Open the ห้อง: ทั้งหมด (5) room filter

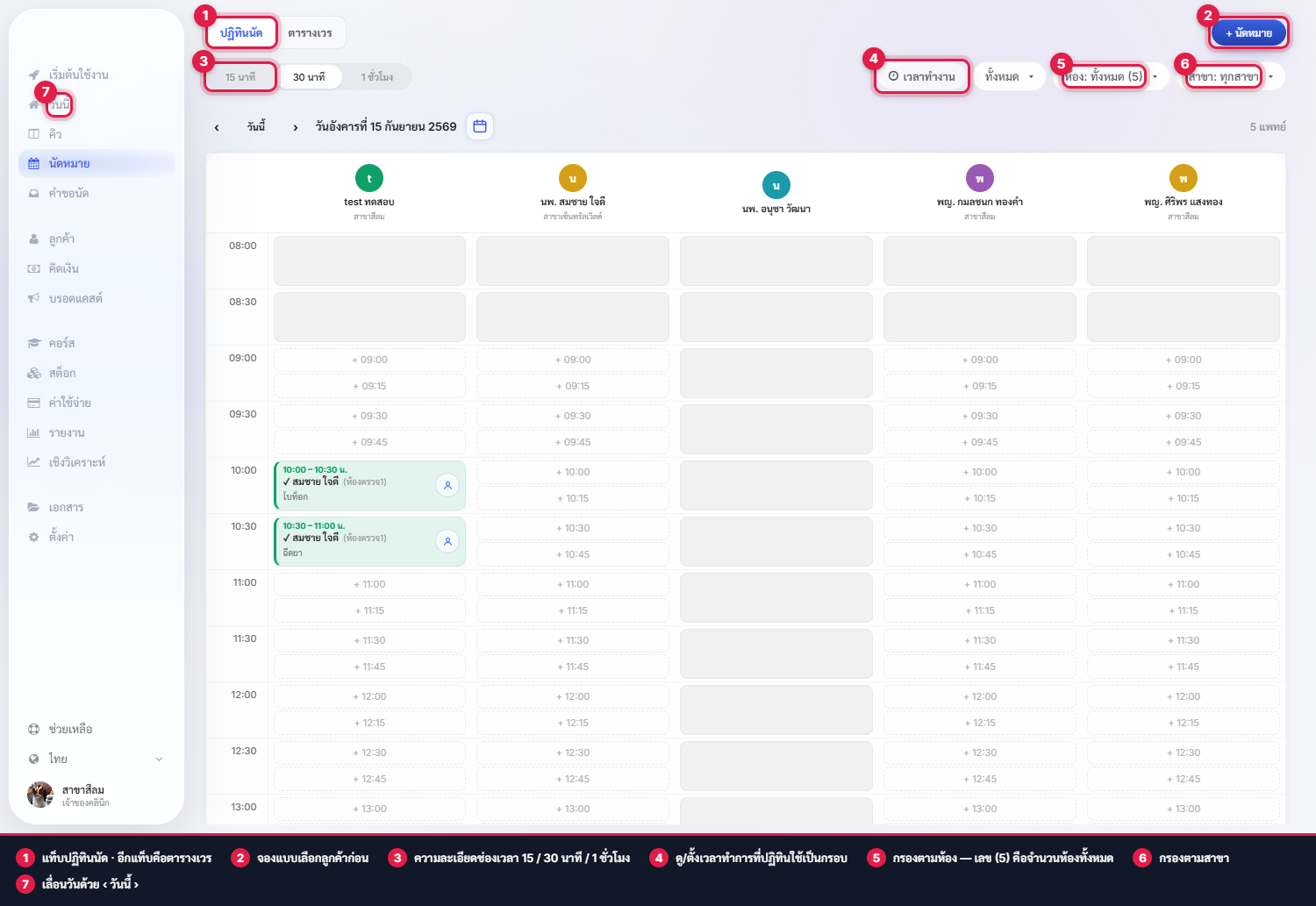(x=1111, y=77)
